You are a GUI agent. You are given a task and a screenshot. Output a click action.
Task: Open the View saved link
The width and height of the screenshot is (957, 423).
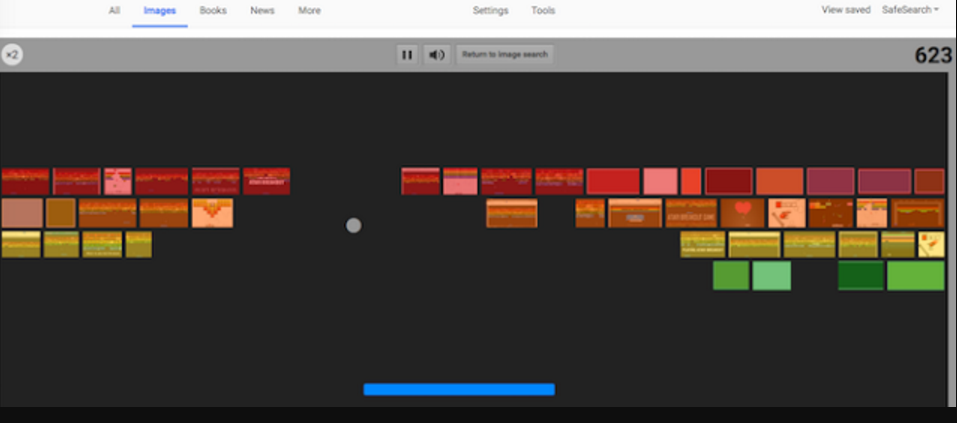[846, 10]
